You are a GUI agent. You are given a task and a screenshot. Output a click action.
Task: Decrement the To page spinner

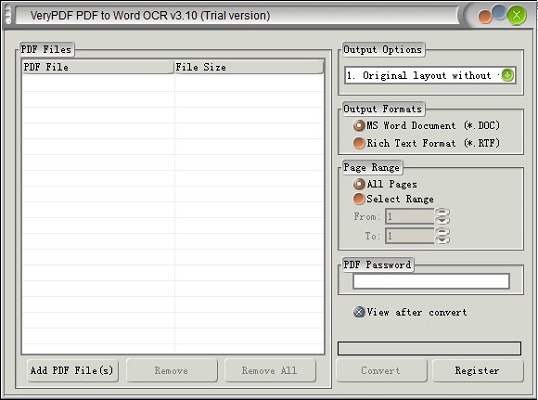(443, 240)
